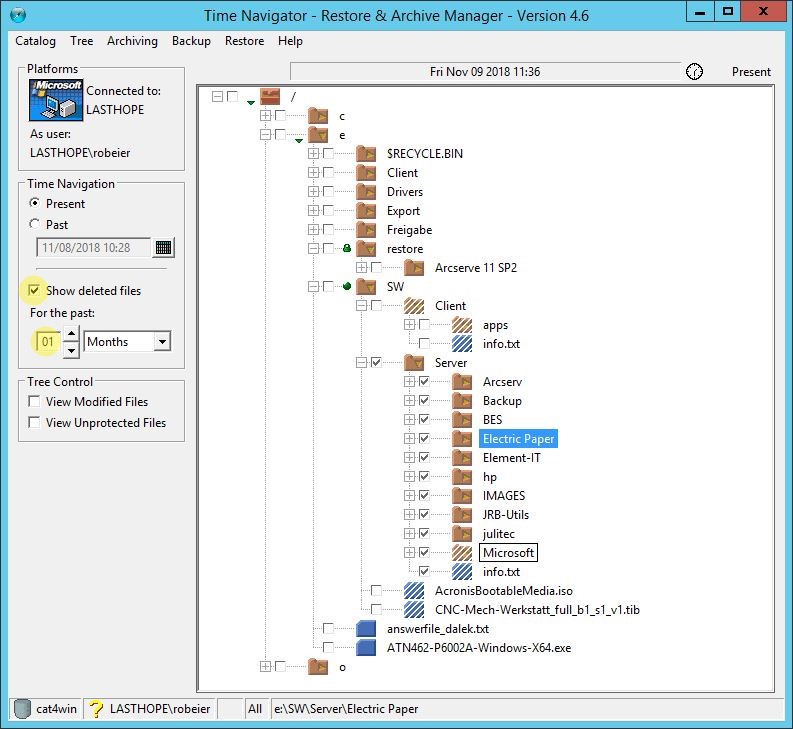793x729 pixels.
Task: Click the cat4win catalog icon in the status bar
Action: click(20, 709)
